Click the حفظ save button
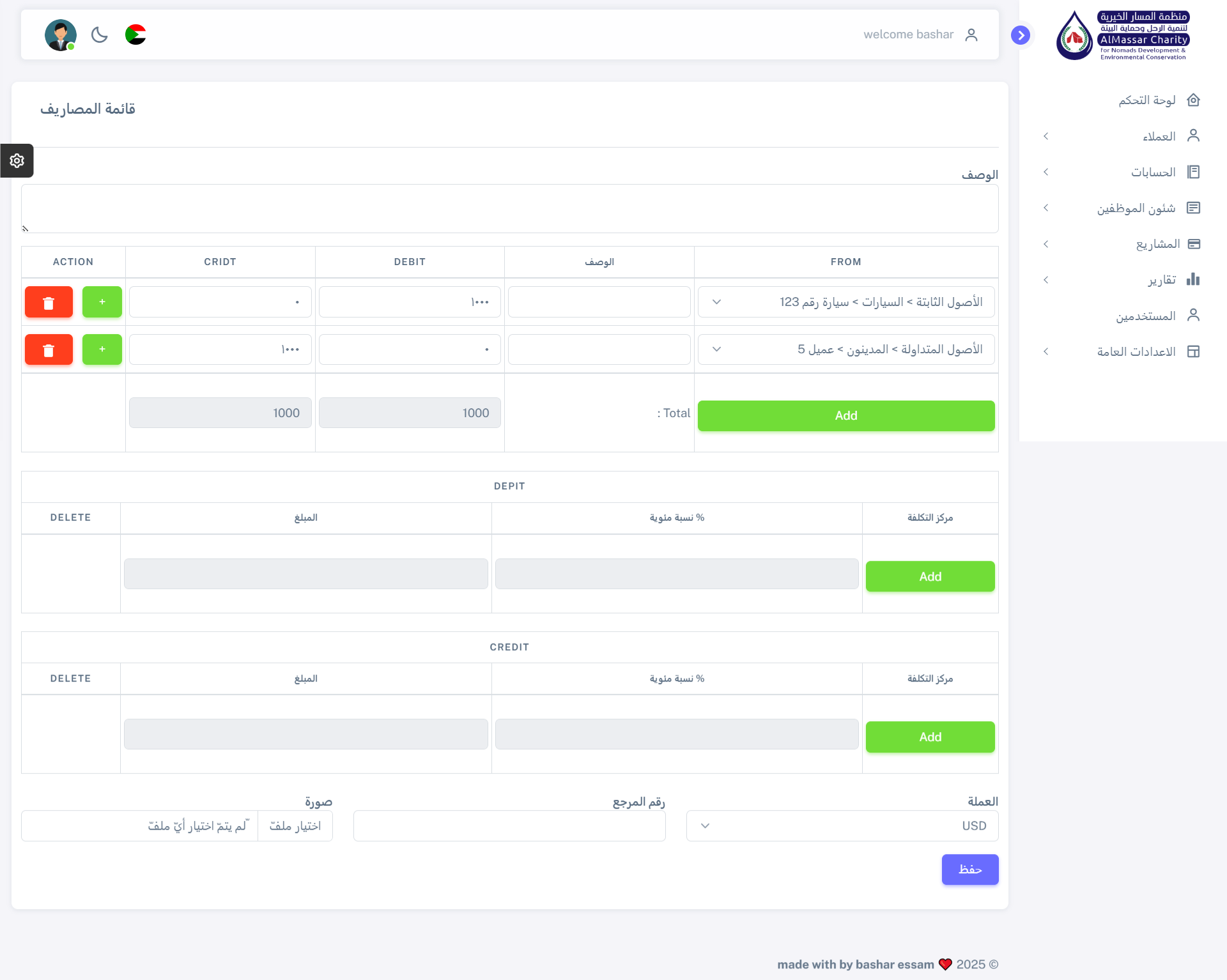 point(969,869)
